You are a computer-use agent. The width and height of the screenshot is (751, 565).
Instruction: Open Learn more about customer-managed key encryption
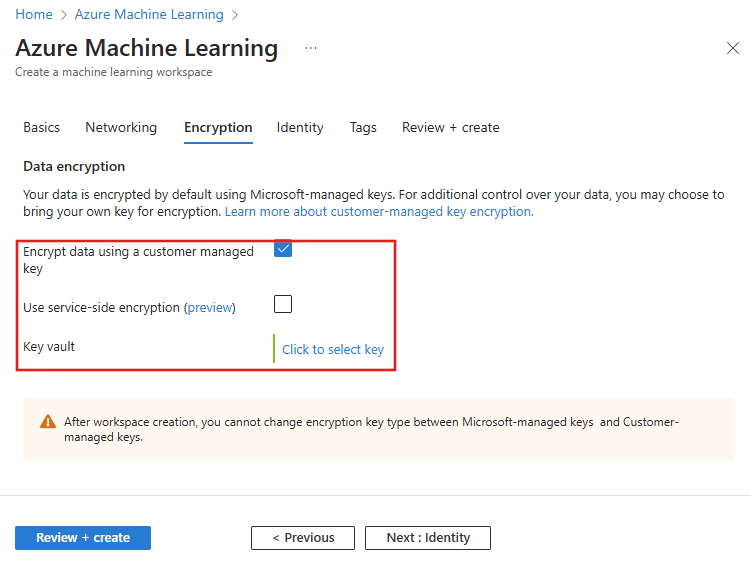[378, 212]
